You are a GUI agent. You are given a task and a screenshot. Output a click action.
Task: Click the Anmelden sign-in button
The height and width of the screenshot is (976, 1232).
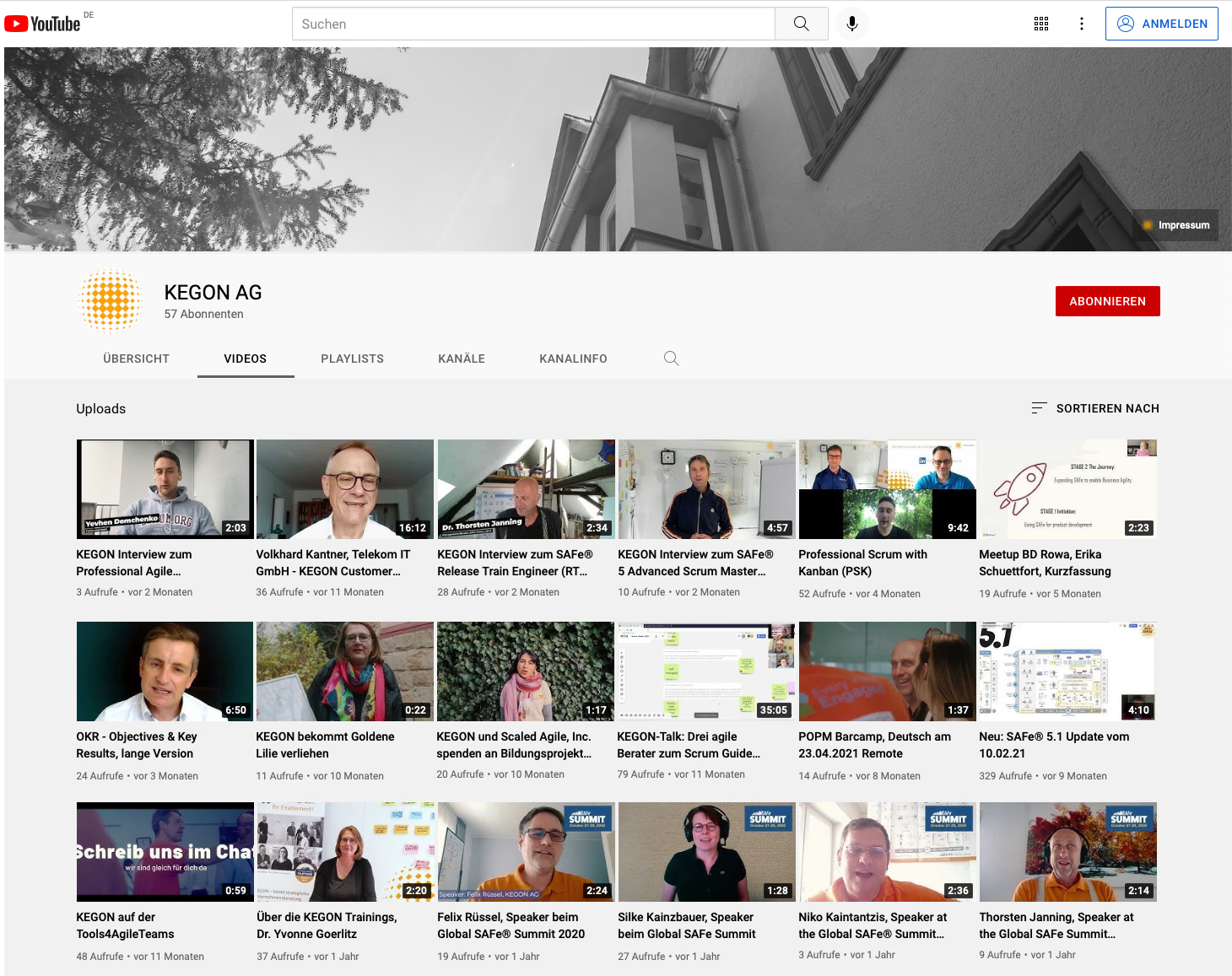[1162, 24]
